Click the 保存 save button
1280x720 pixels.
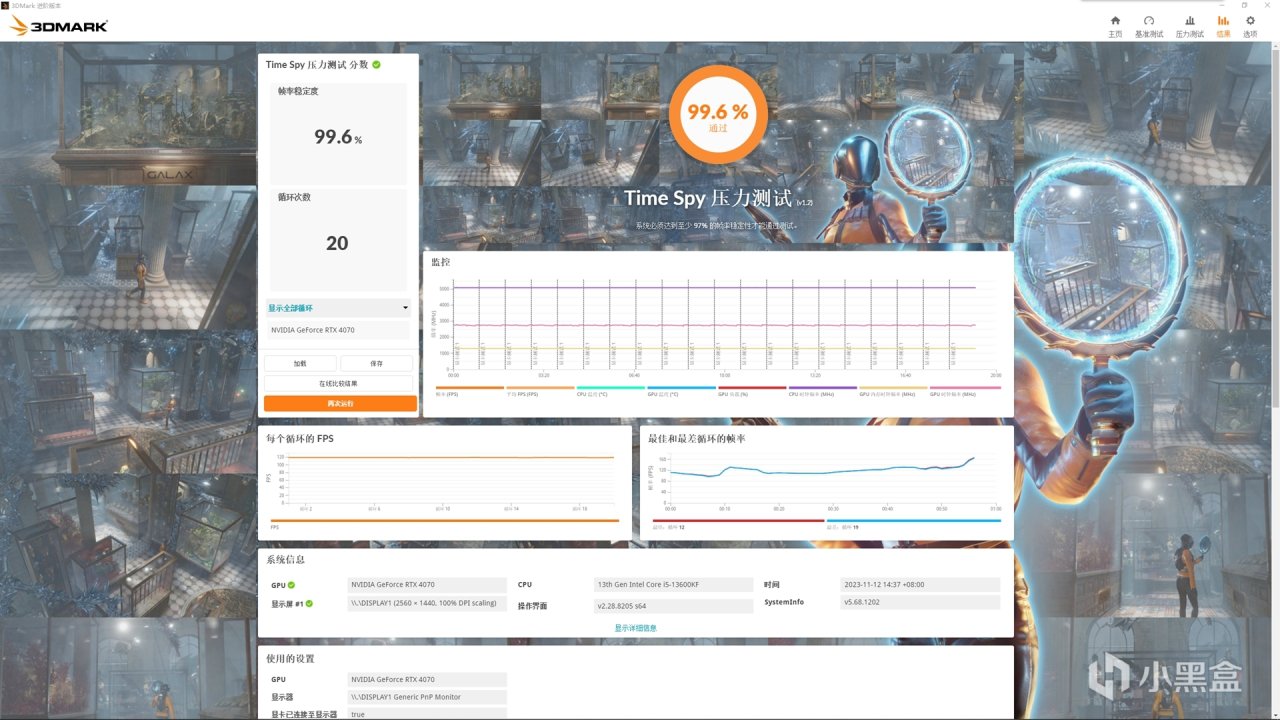376,364
